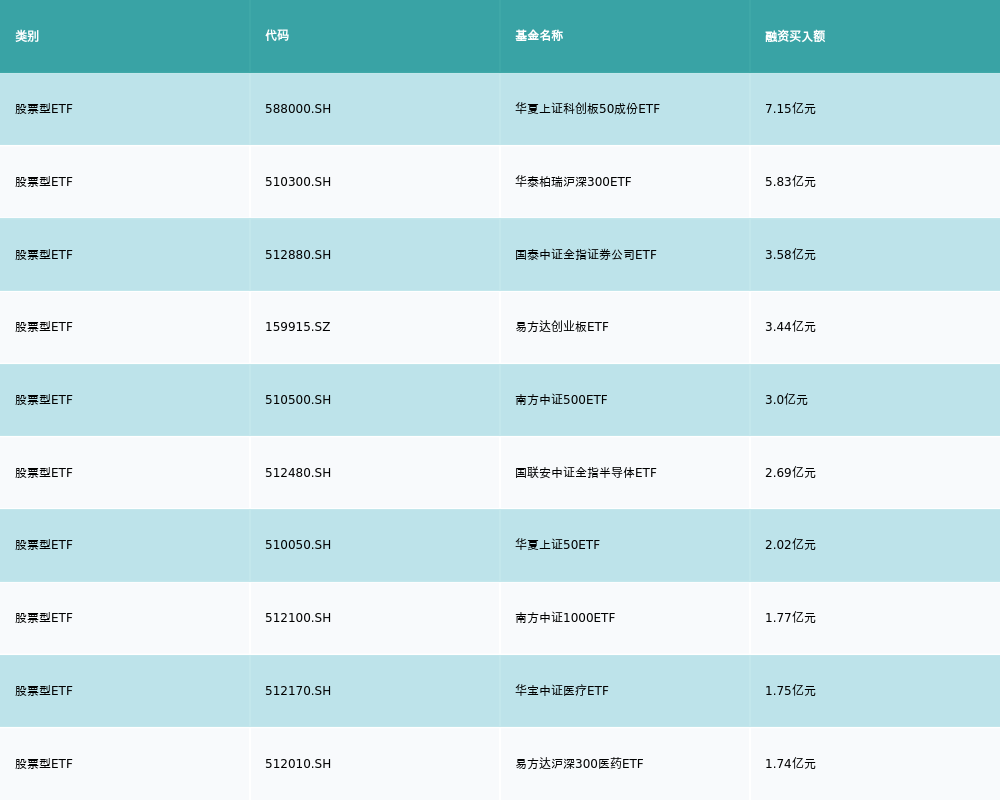Click 股票型ETF in the 159915.SZ row

coord(44,327)
